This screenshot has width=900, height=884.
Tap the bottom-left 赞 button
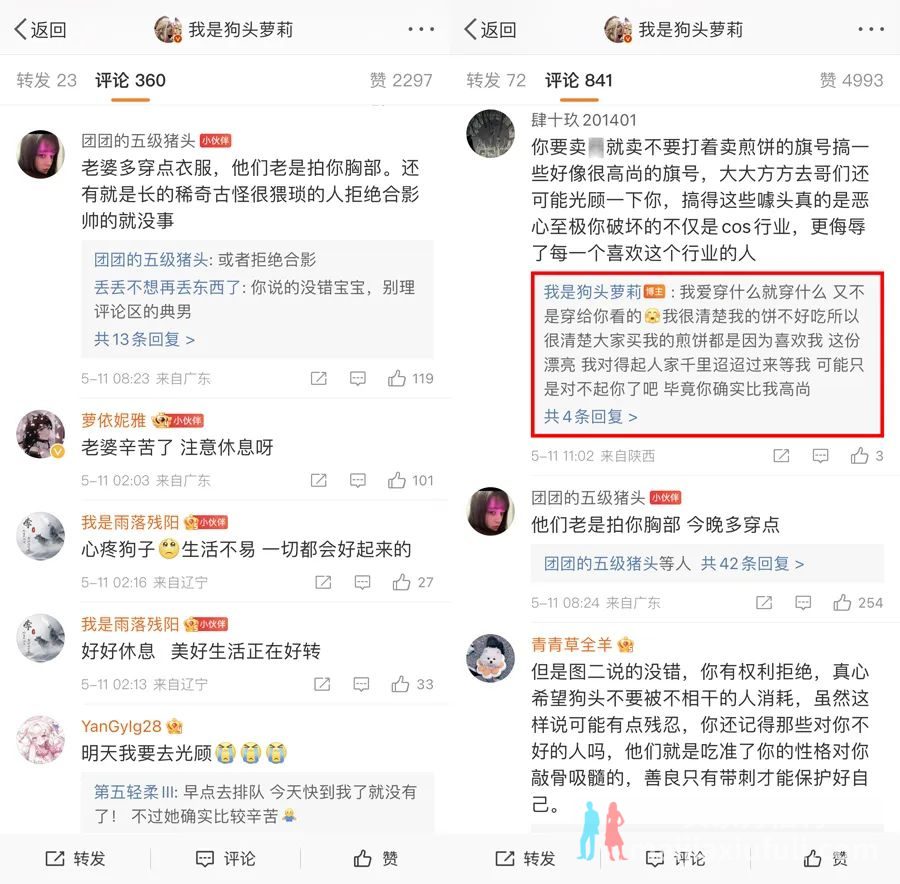pyautogui.click(x=376, y=858)
